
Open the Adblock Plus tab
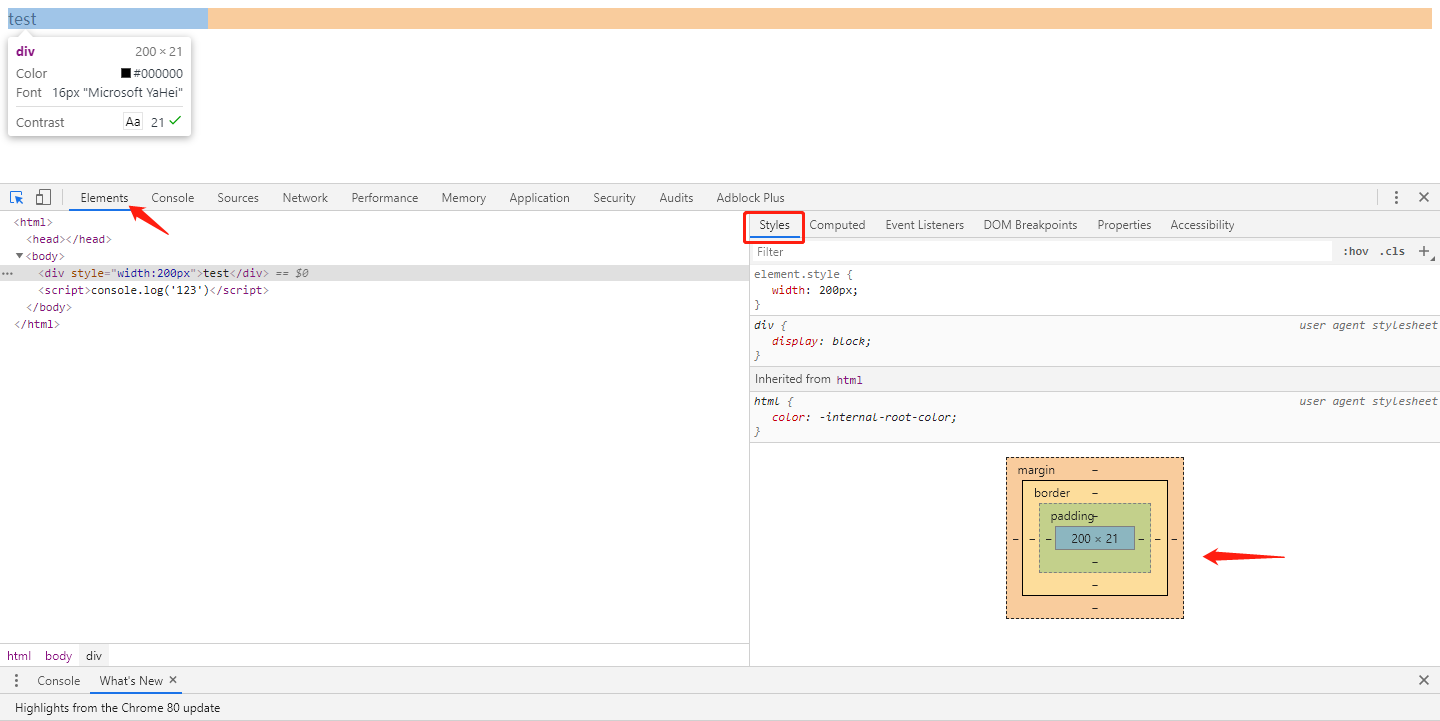click(750, 198)
